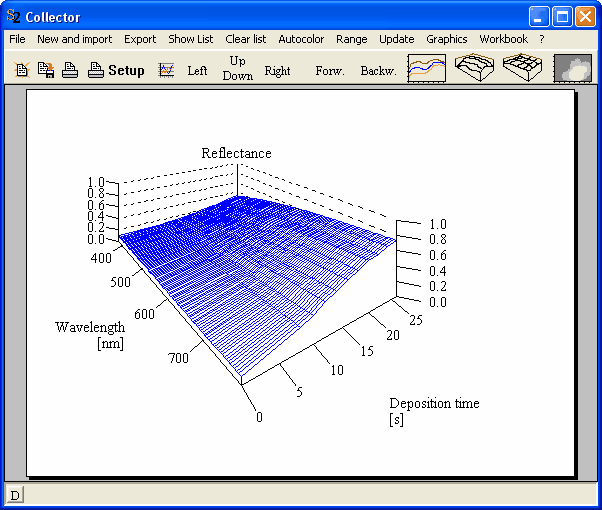This screenshot has height=510, width=602.
Task: Select the 3D surface plot view
Action: pyautogui.click(x=475, y=68)
